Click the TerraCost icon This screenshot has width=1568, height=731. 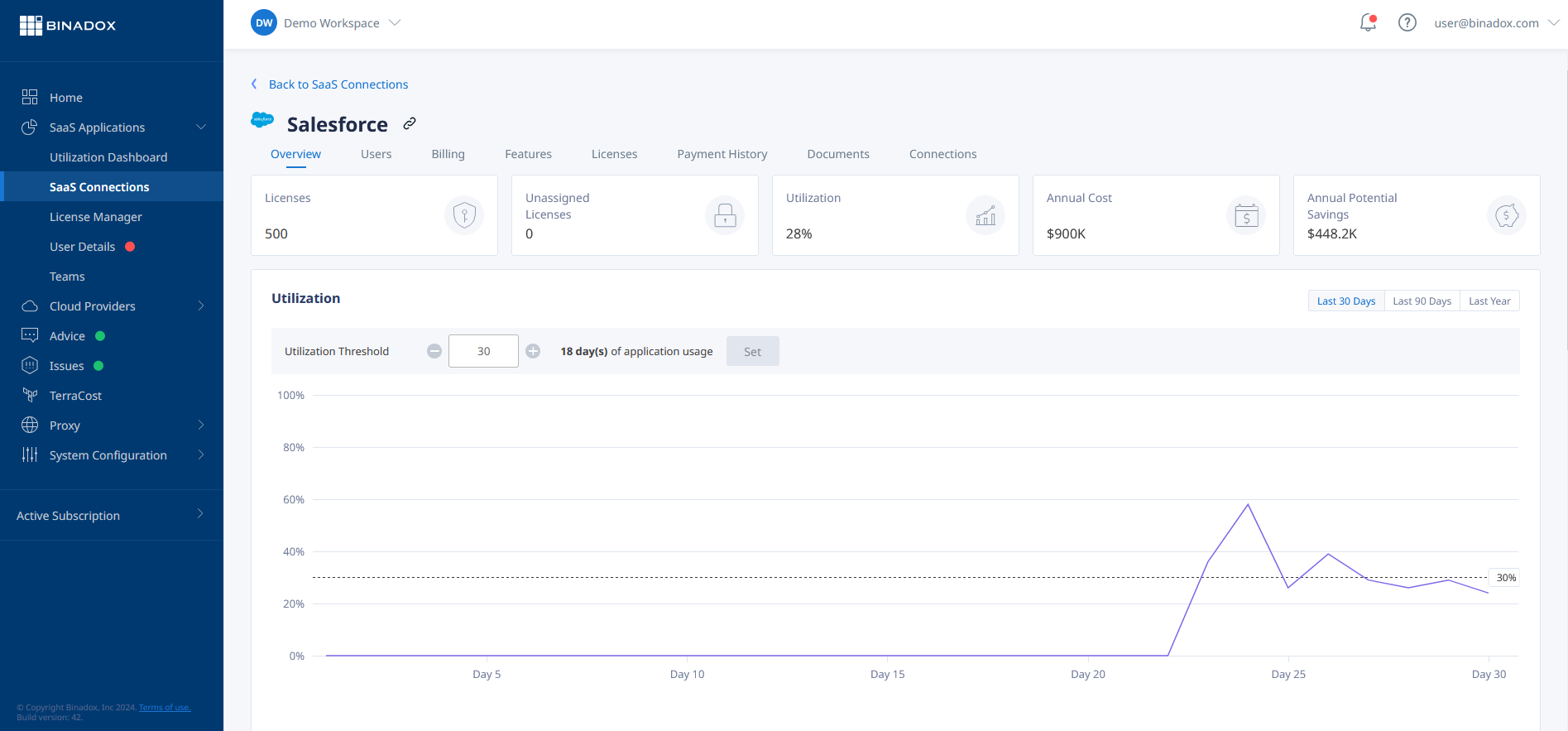click(x=30, y=395)
